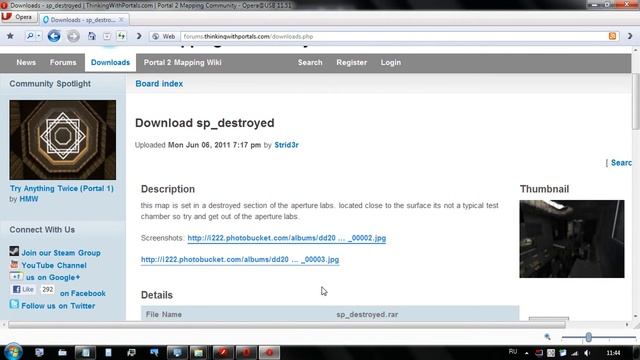The height and width of the screenshot is (360, 640).
Task: Click the Twitter bird icon
Action: click(14, 304)
